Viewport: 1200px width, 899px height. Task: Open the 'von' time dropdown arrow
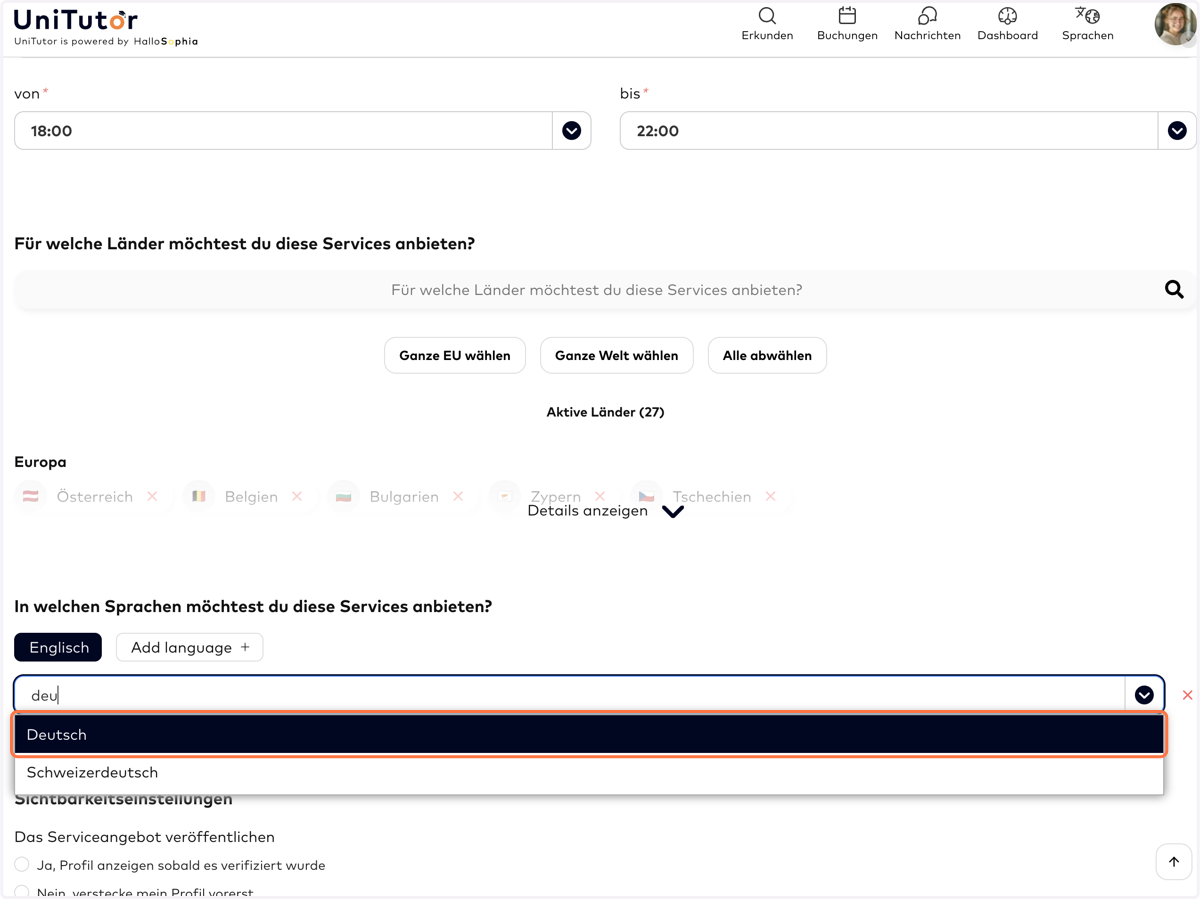(571, 131)
